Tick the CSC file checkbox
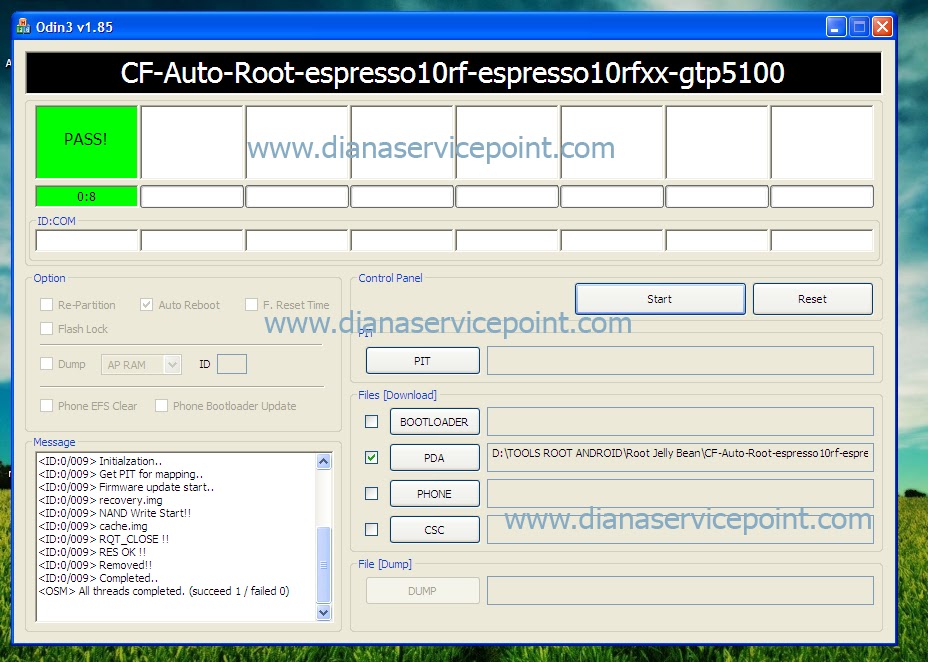Viewport: 928px width, 662px height. (x=371, y=529)
